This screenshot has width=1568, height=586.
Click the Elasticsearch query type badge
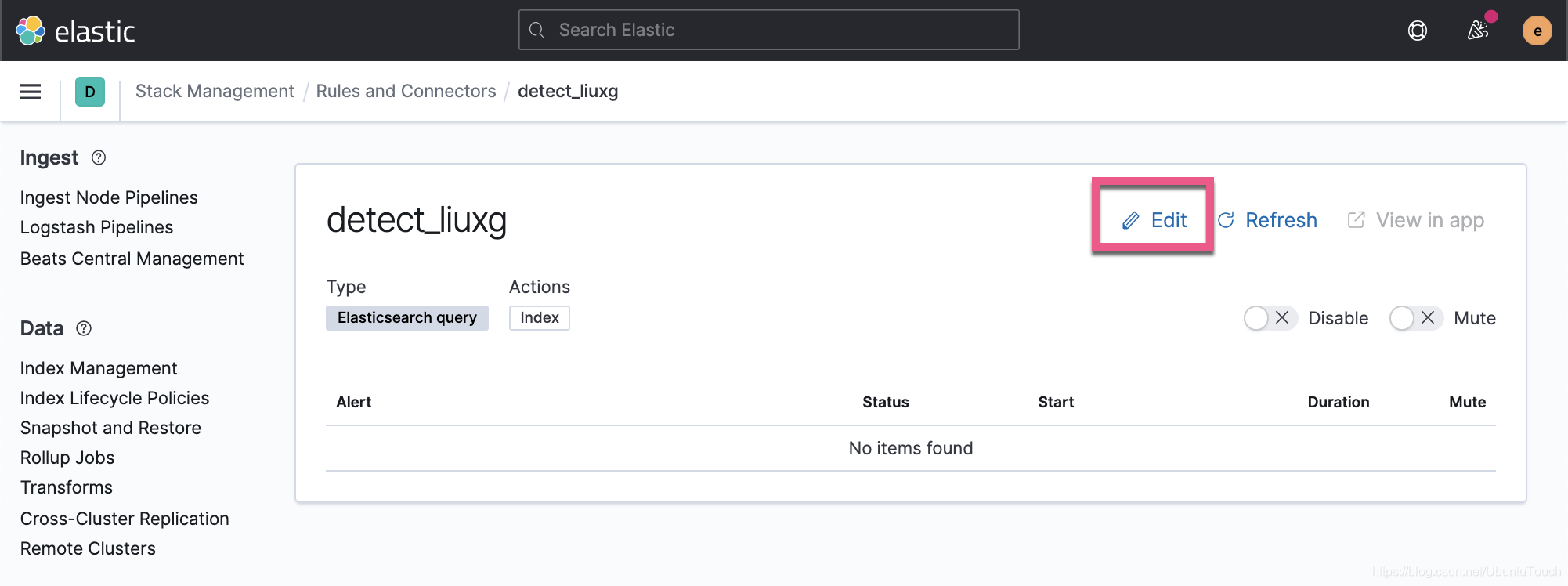(407, 317)
